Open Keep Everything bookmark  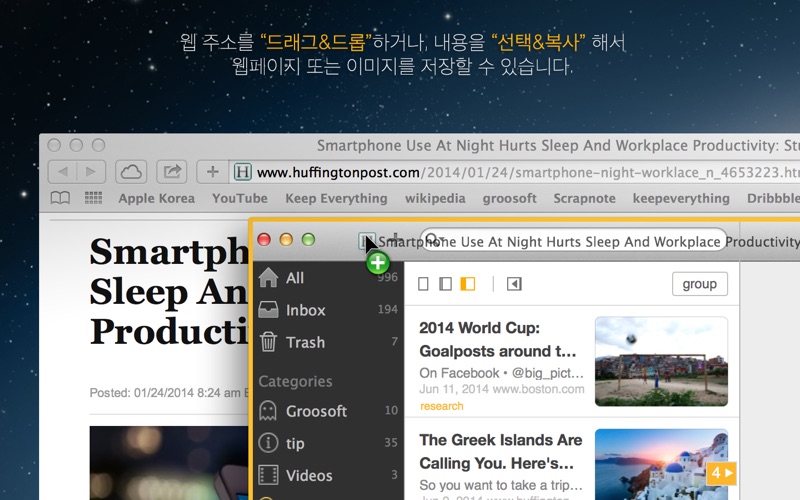[336, 198]
